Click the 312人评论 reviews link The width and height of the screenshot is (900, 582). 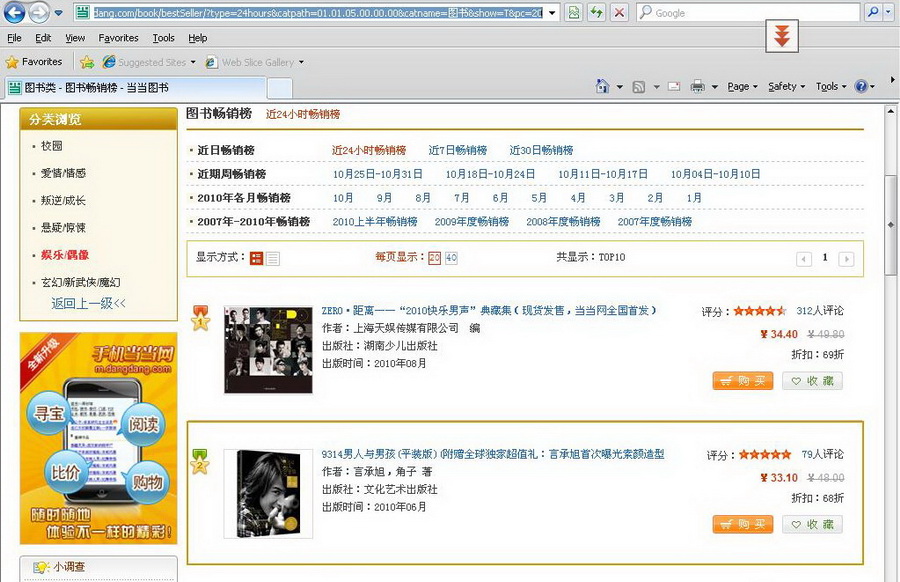[x=820, y=311]
